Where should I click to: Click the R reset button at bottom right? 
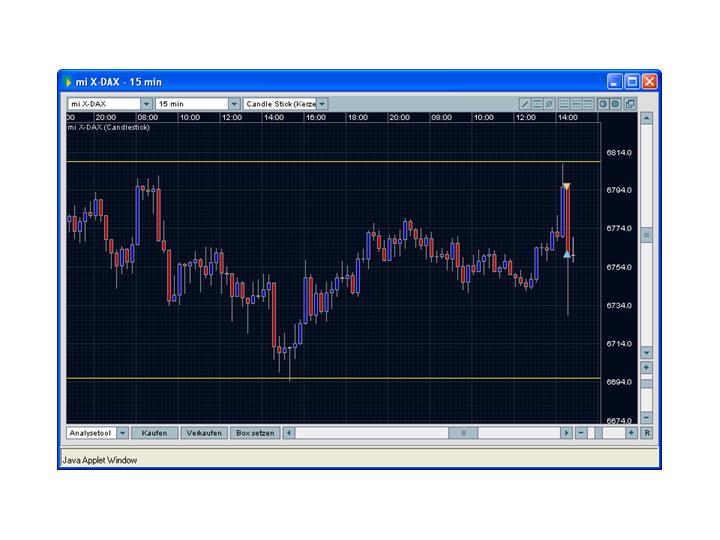tap(646, 433)
